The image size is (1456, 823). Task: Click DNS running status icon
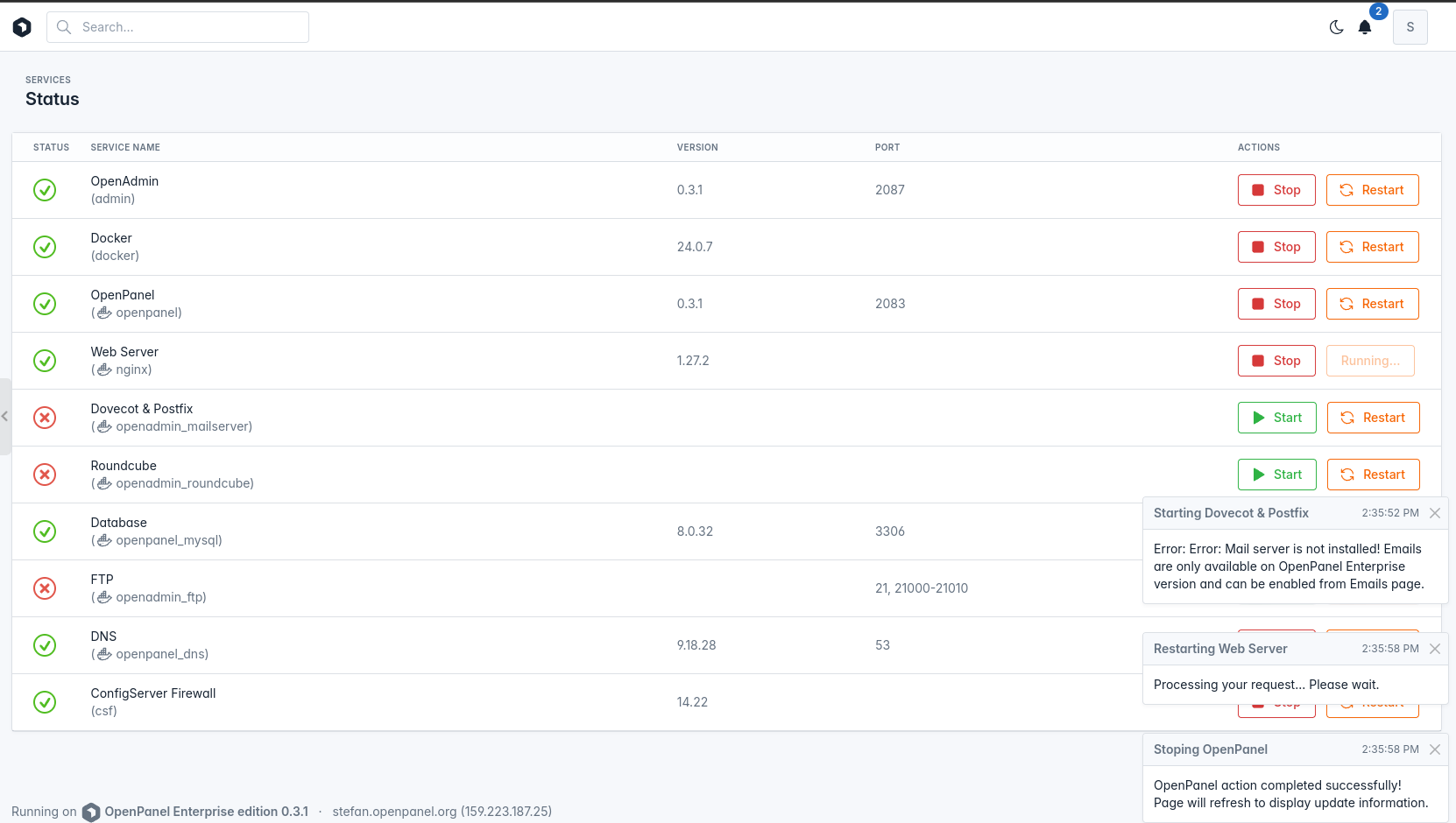pyautogui.click(x=45, y=645)
